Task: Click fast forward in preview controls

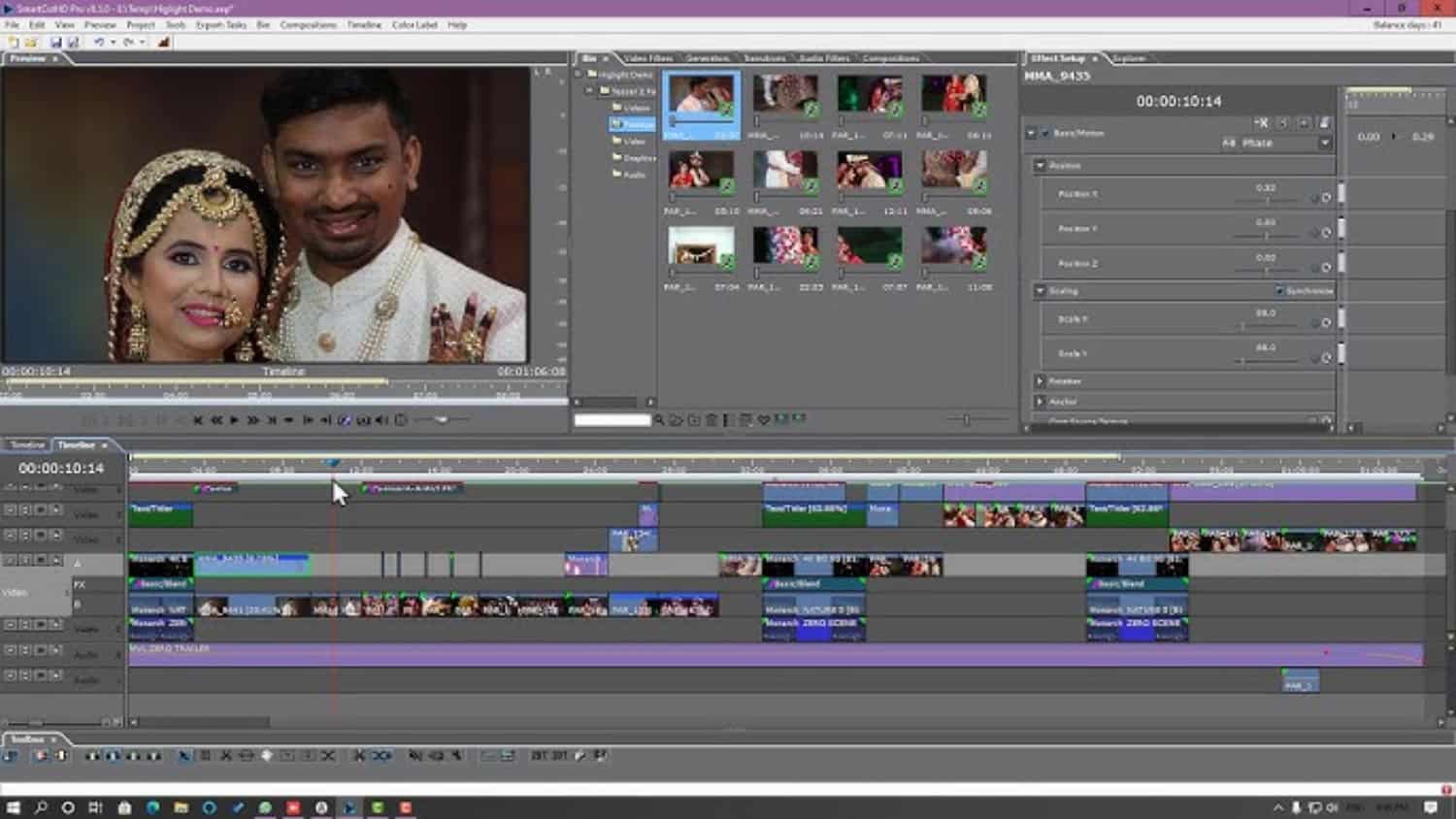Action: (x=252, y=420)
